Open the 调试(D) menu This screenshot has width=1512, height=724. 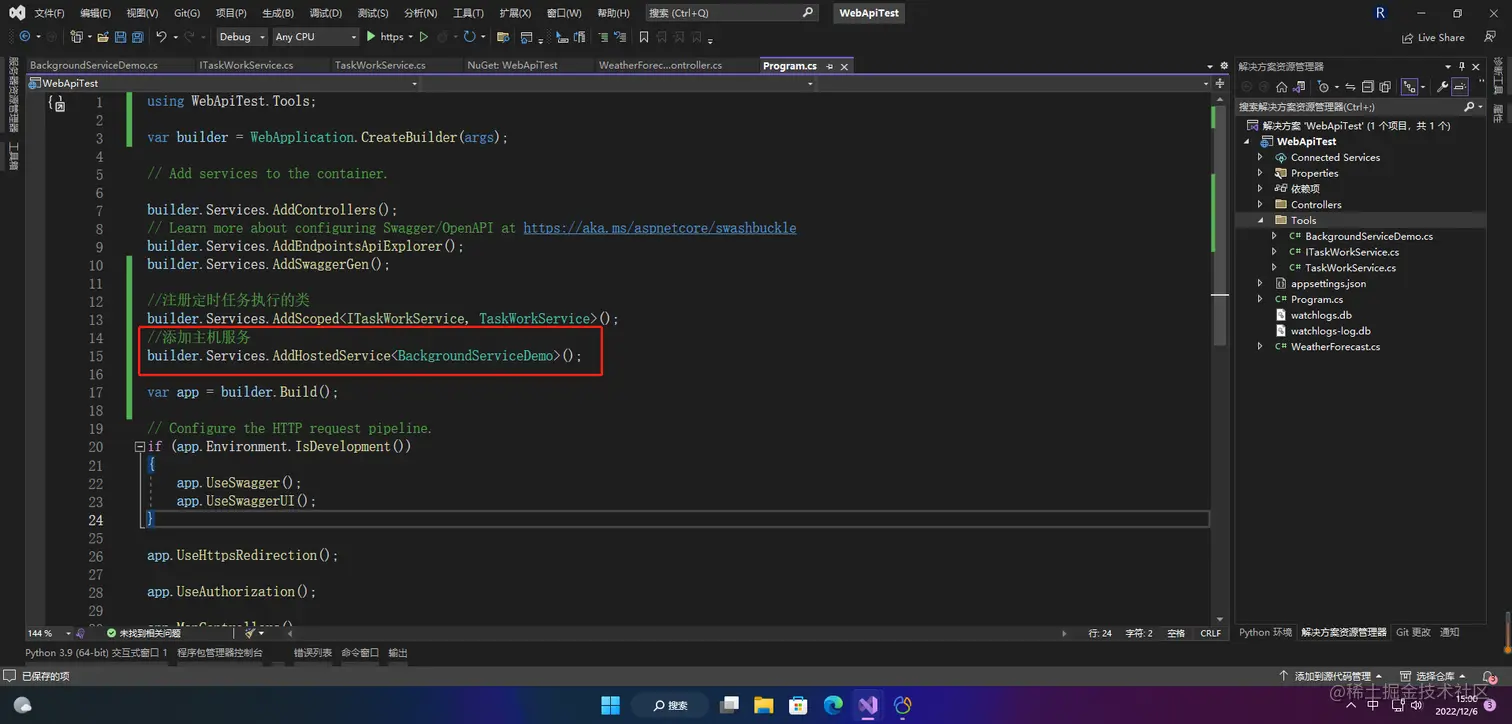(x=325, y=13)
